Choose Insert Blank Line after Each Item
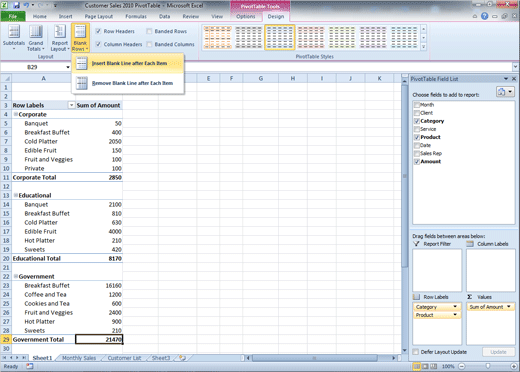Viewport: 520px width, 372px height. (128, 63)
